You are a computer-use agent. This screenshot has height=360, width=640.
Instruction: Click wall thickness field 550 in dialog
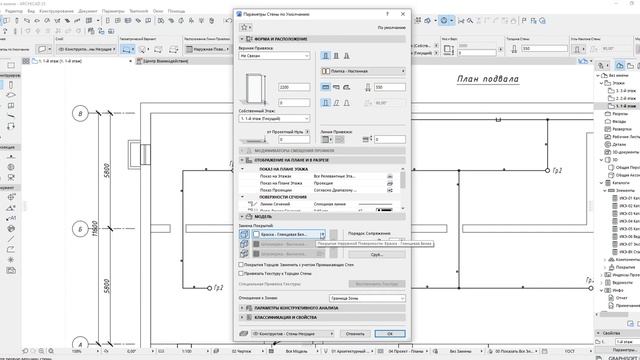tap(390, 87)
